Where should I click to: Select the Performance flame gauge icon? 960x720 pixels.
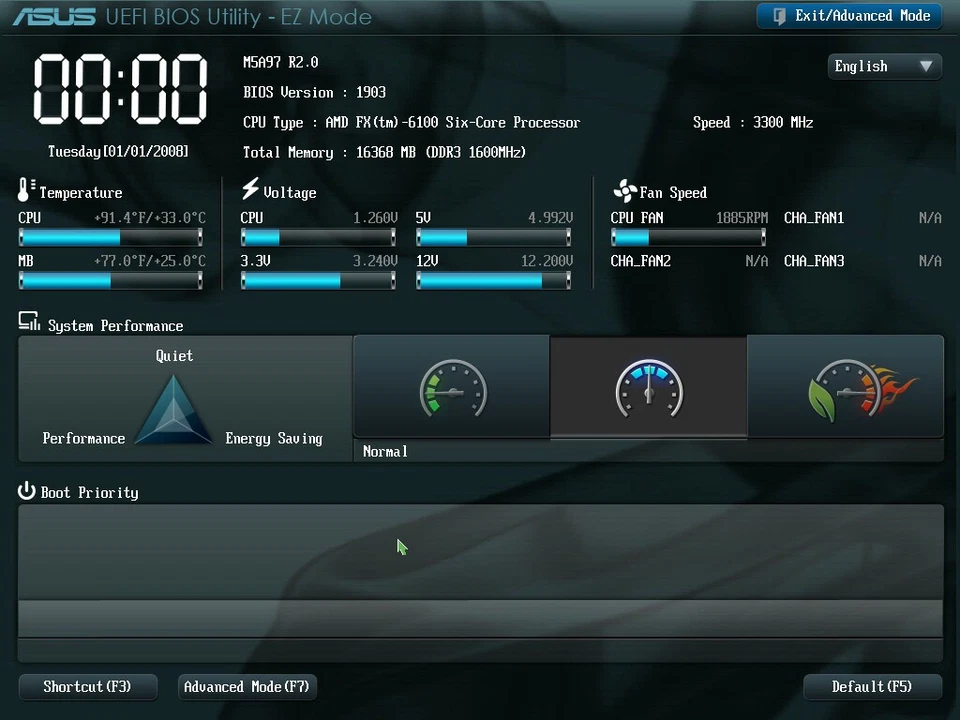[x=845, y=388]
